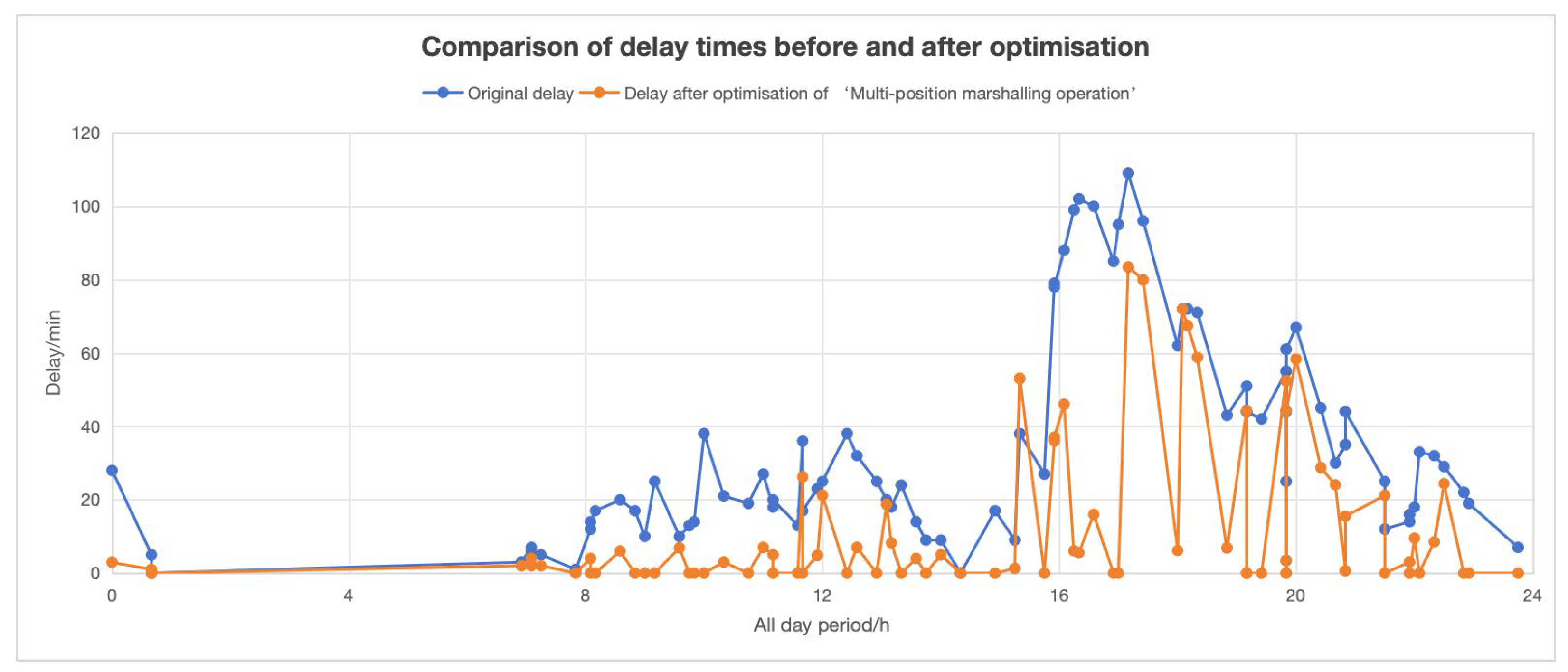Click the last blue point near hour 24
This screenshot has width=1568, height=672.
(x=1518, y=547)
